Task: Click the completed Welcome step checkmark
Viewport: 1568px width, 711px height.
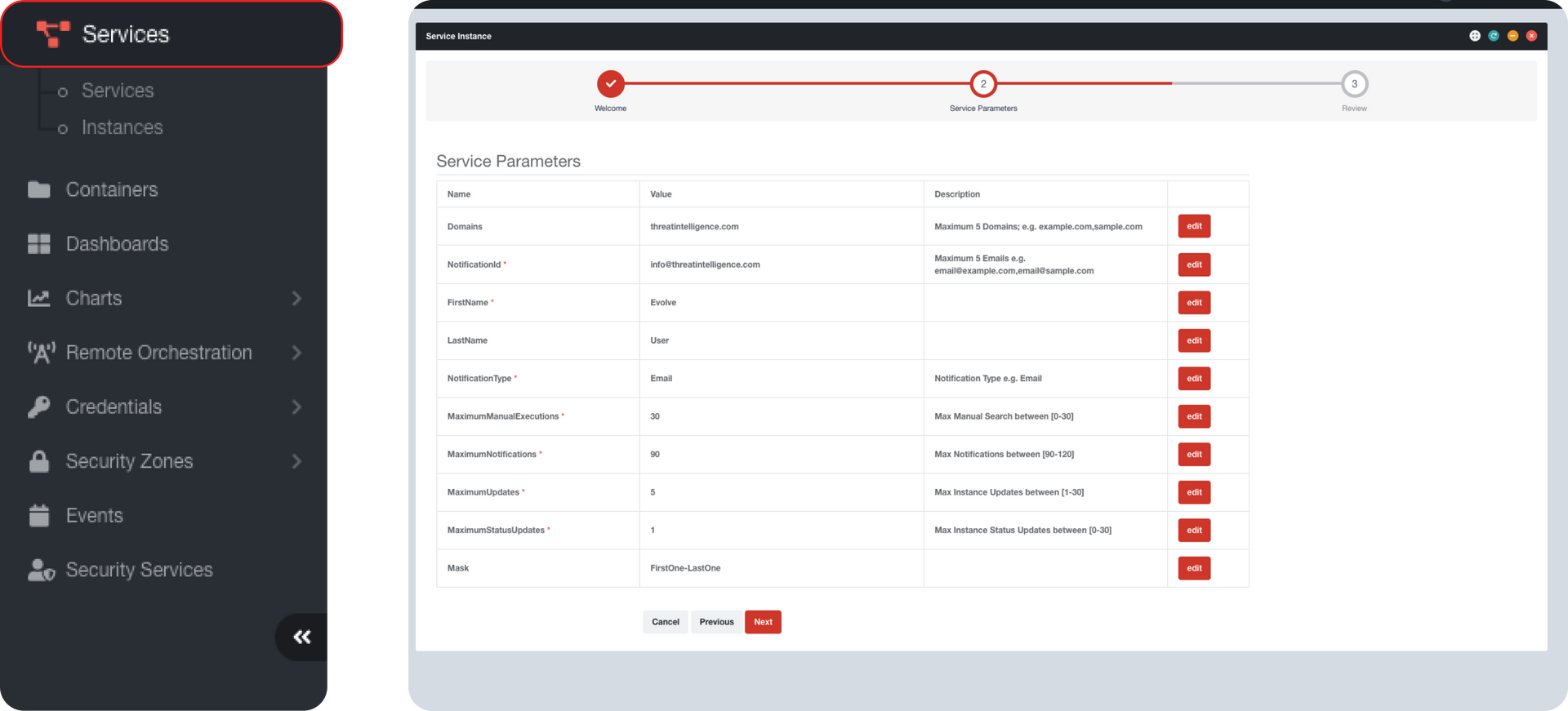Action: coord(611,83)
